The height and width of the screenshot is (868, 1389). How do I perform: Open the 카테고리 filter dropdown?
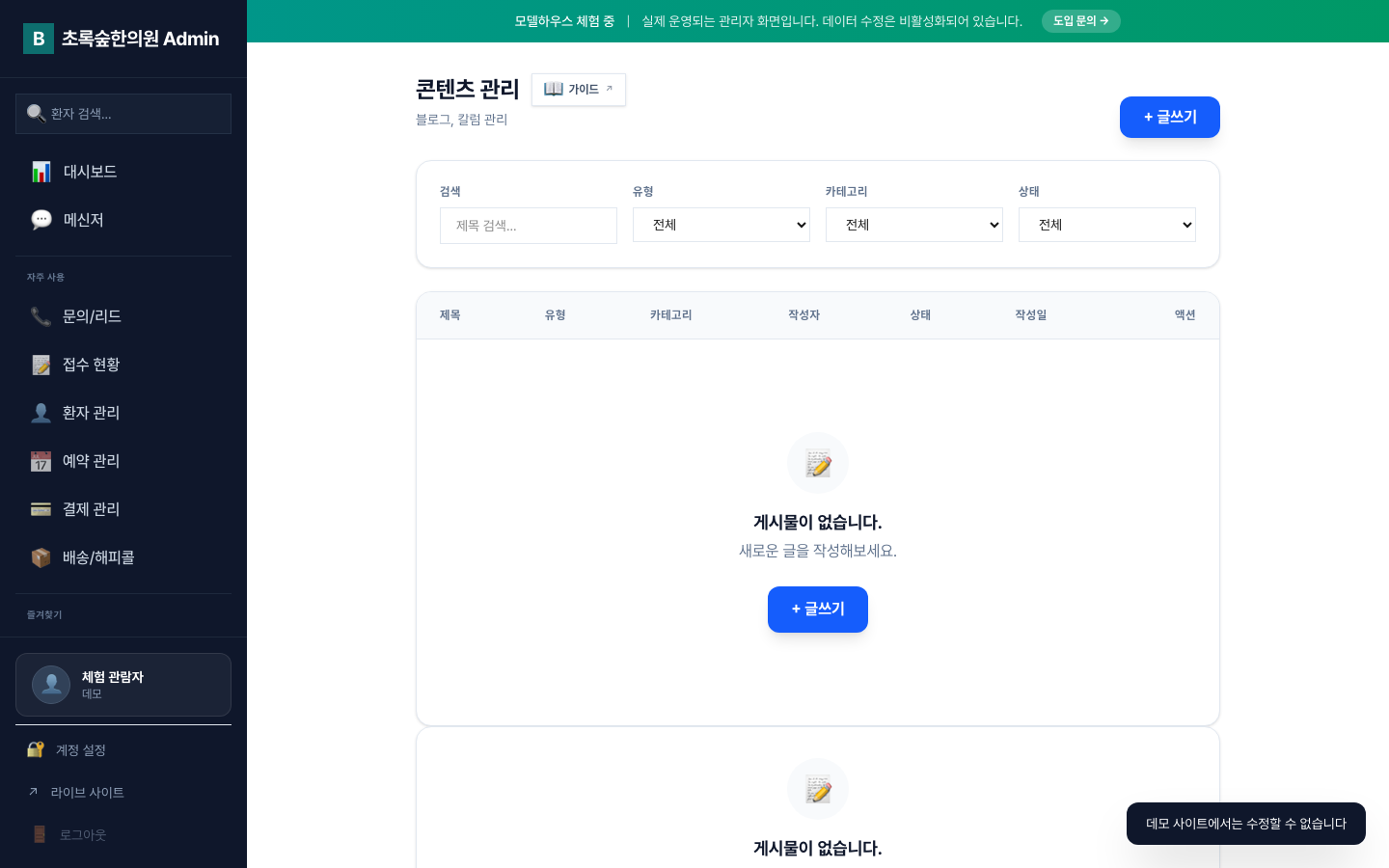(x=914, y=225)
